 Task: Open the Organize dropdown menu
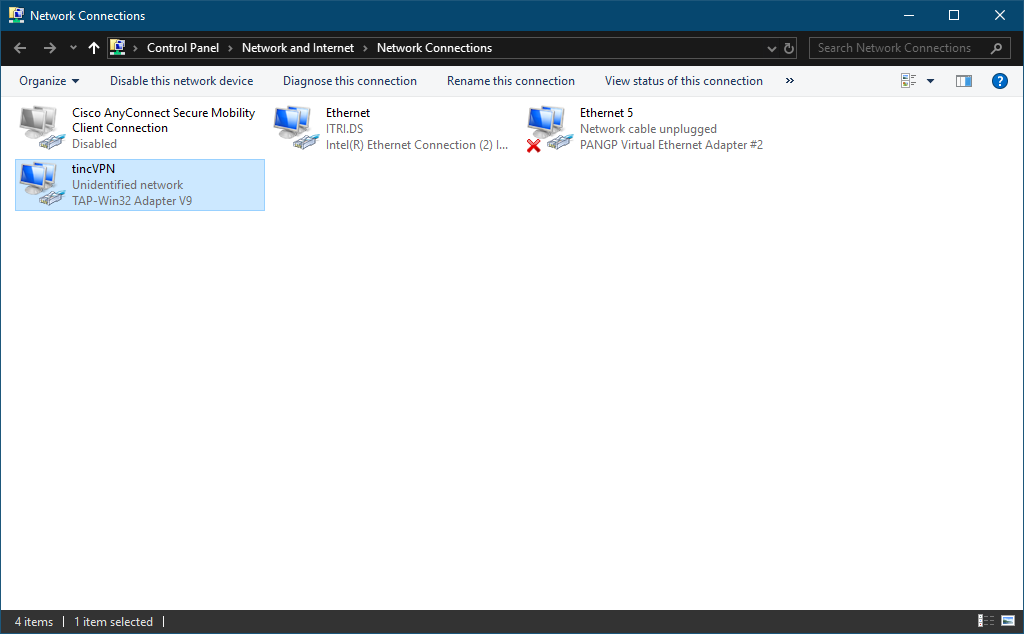coord(48,81)
